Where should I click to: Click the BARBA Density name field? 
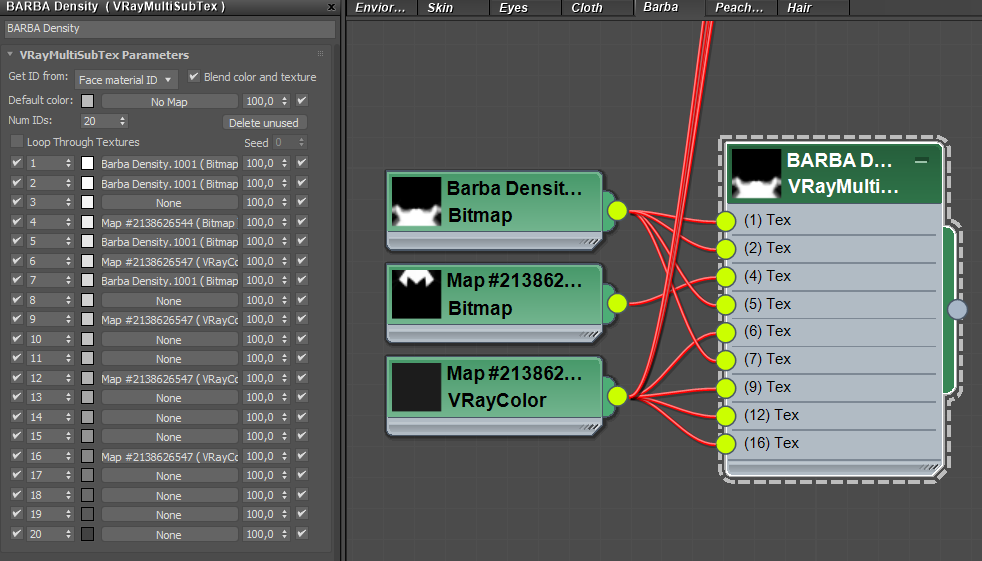[168, 29]
